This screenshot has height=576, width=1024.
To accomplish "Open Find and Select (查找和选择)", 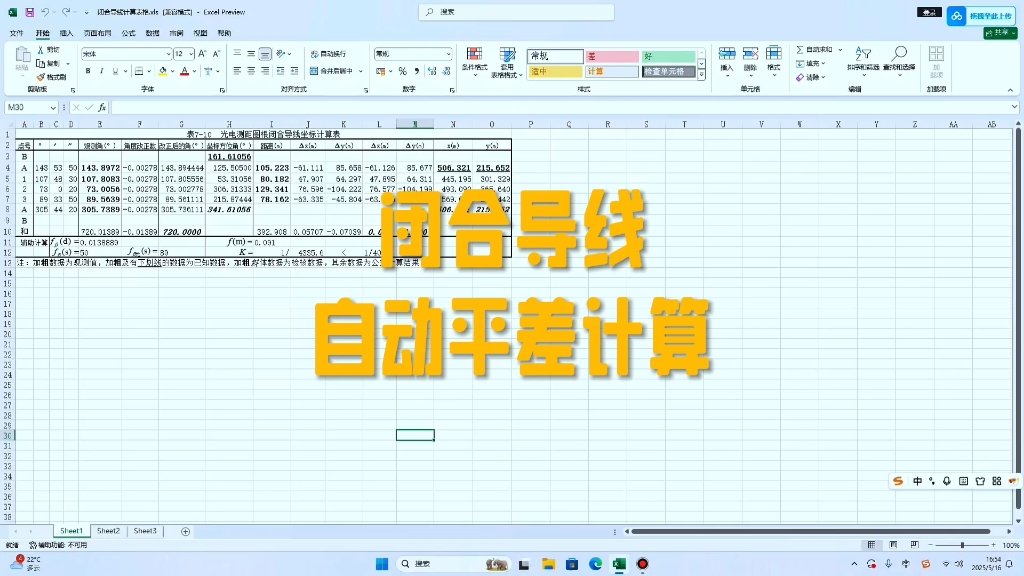I will tap(899, 60).
